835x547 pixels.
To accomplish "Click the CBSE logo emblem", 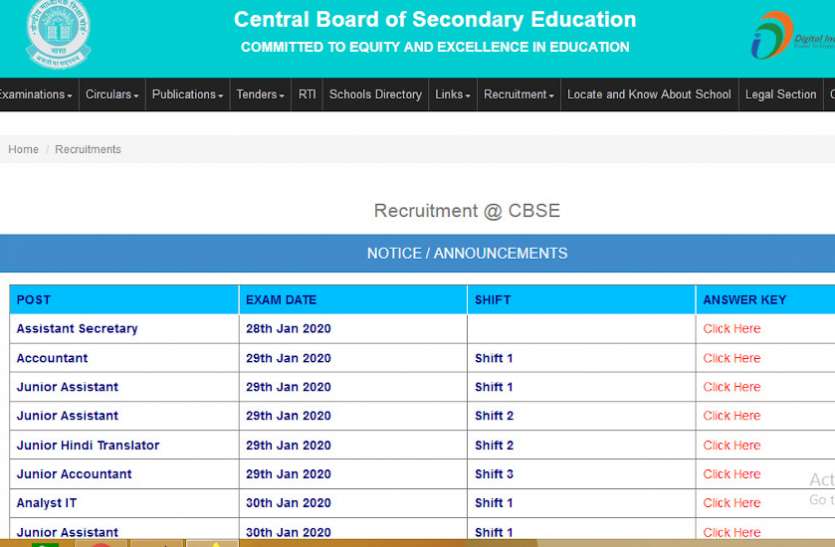I will [x=59, y=34].
